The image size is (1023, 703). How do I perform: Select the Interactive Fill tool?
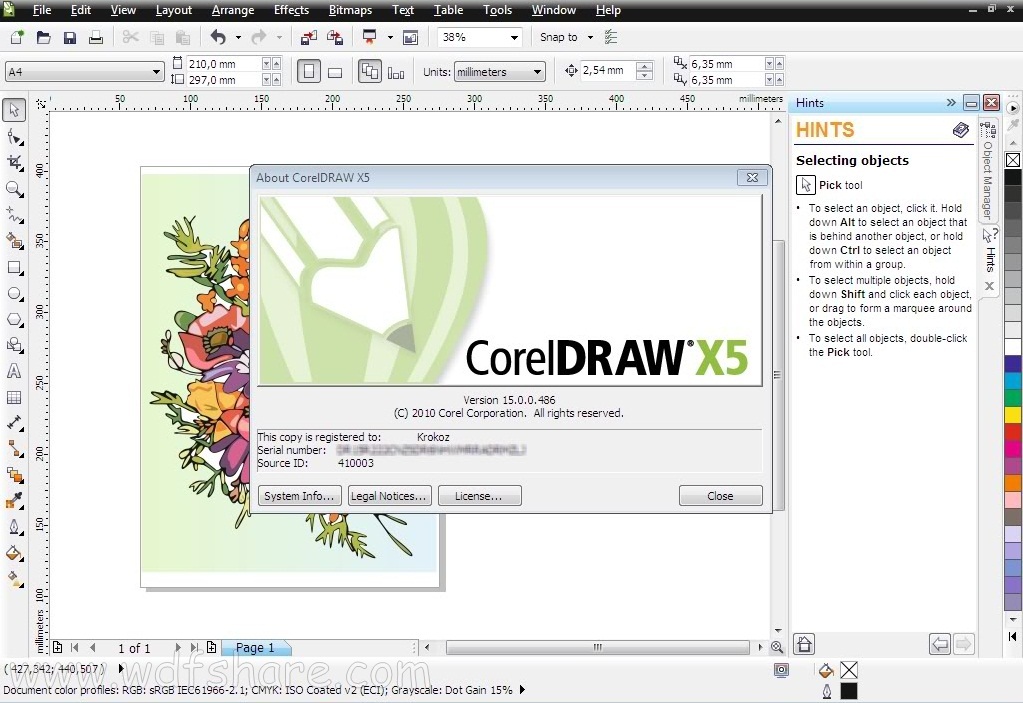[x=14, y=578]
